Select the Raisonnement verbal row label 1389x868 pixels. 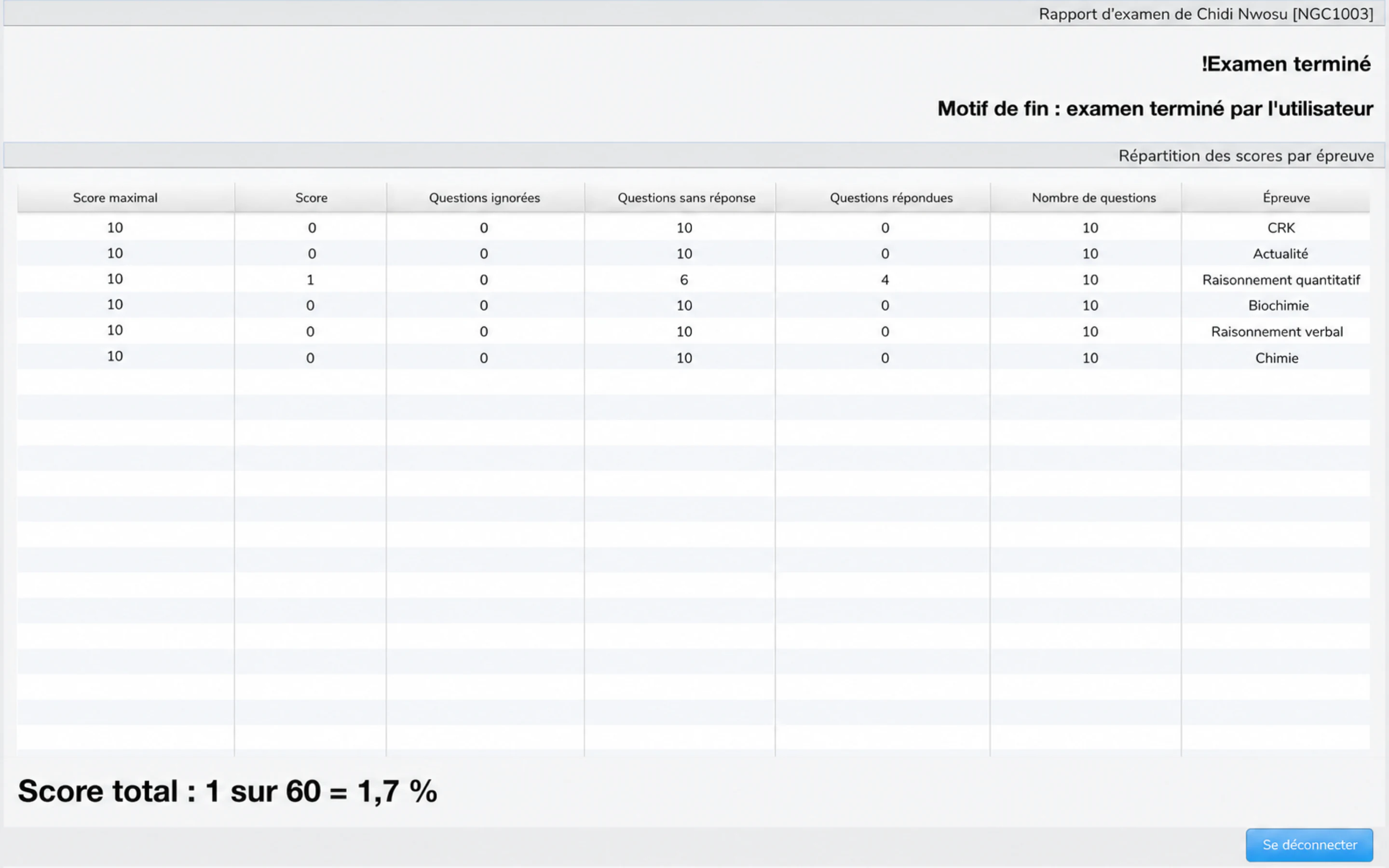[x=1277, y=332]
